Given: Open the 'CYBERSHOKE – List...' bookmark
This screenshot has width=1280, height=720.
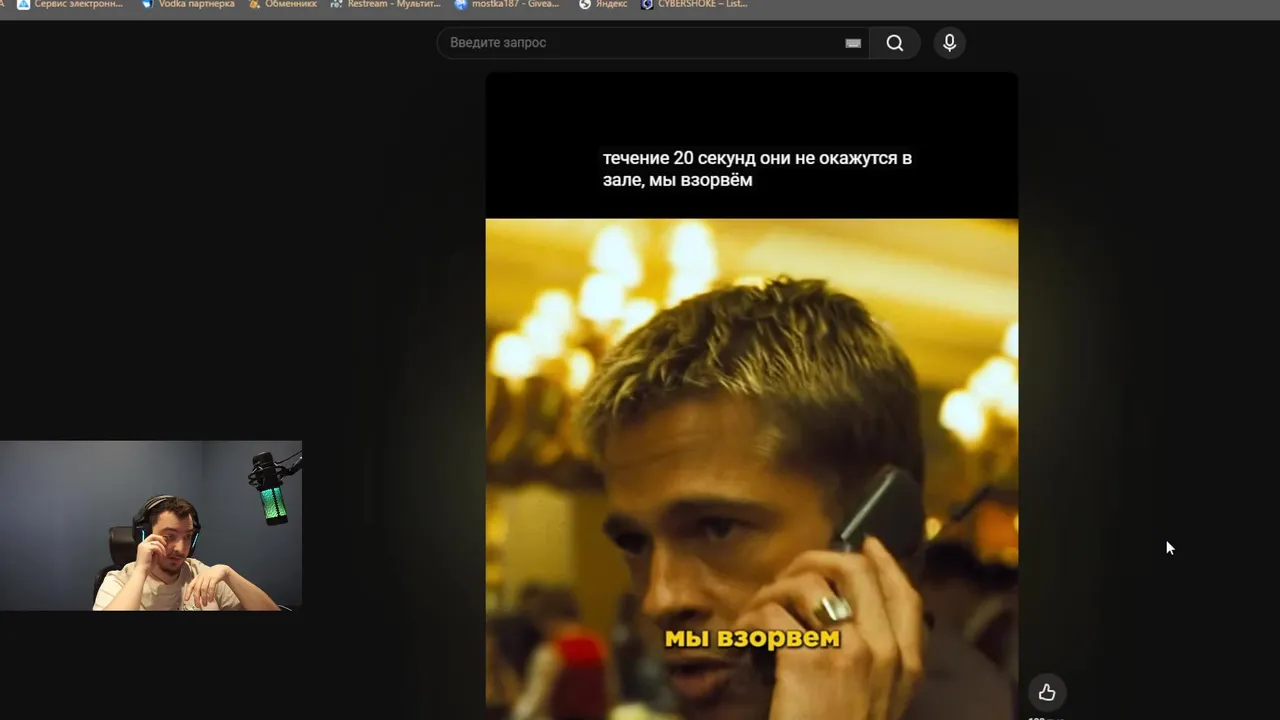Looking at the screenshot, I should point(695,4).
